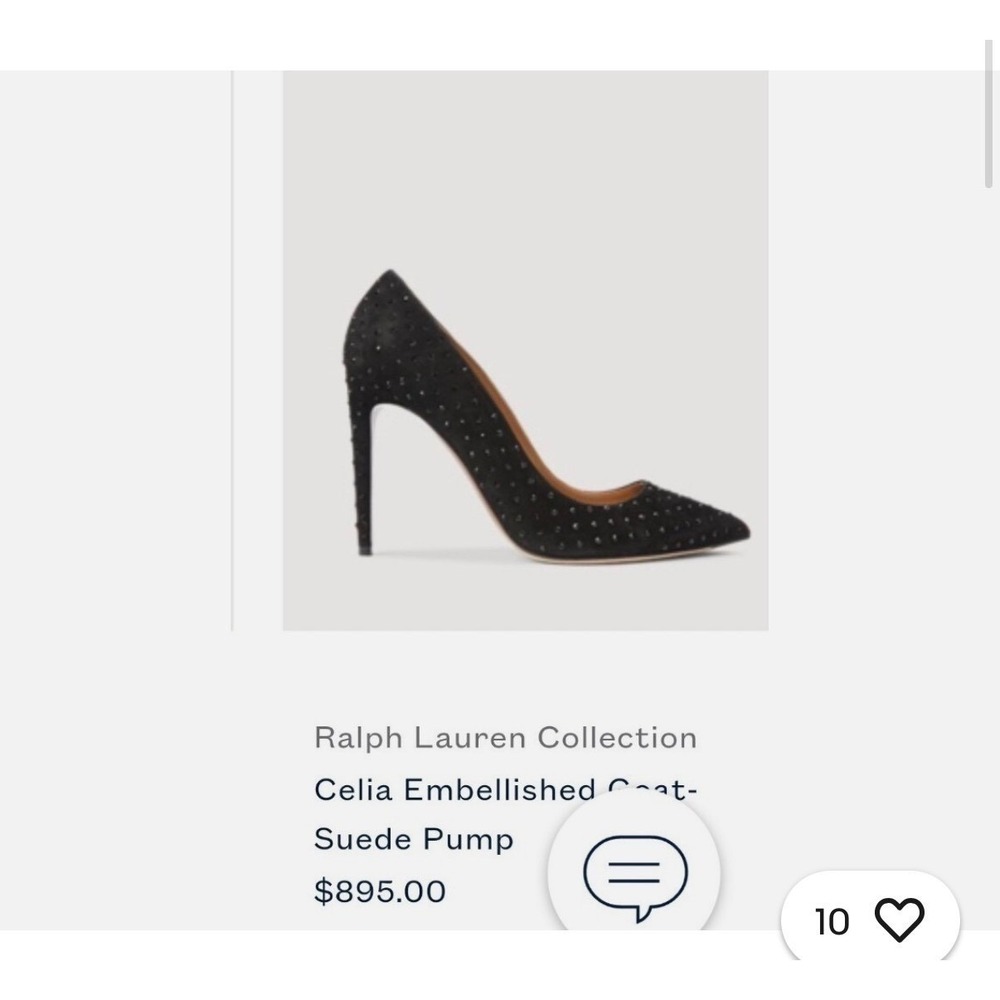Click the word Embellished in the title

tap(500, 790)
